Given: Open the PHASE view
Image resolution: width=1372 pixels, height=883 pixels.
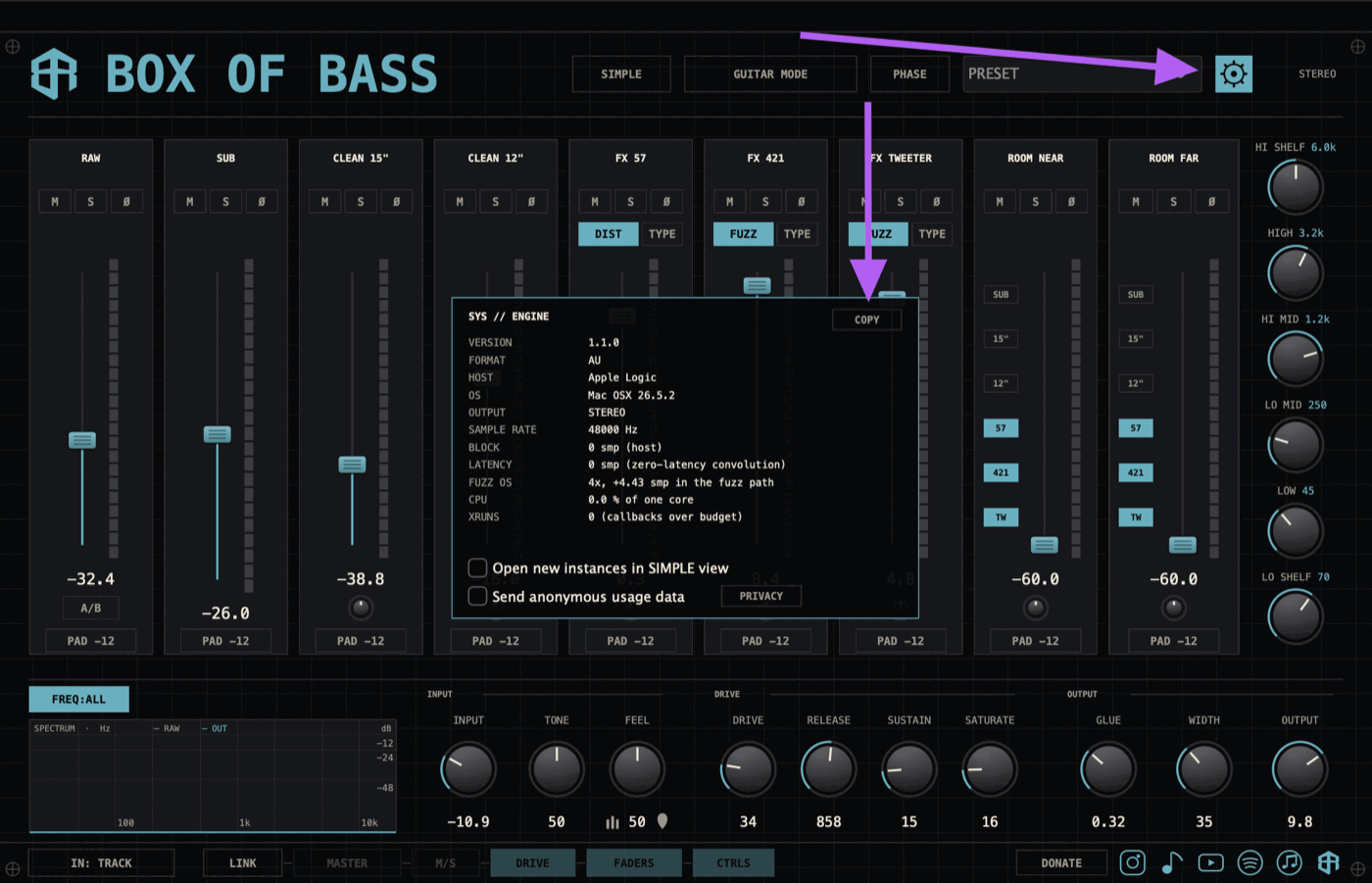Looking at the screenshot, I should [909, 74].
